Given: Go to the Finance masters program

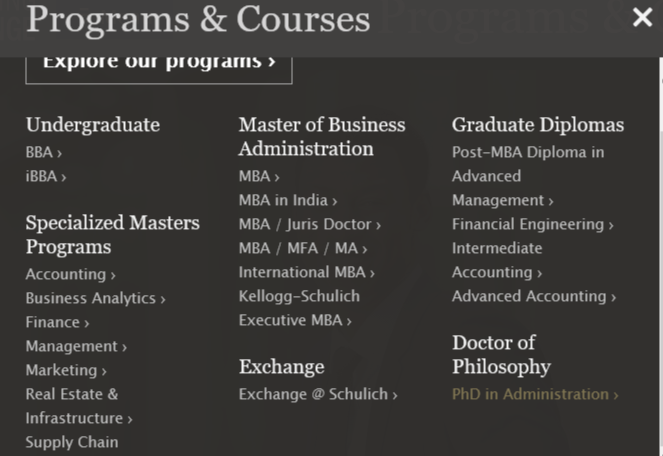Looking at the screenshot, I should [x=57, y=322].
